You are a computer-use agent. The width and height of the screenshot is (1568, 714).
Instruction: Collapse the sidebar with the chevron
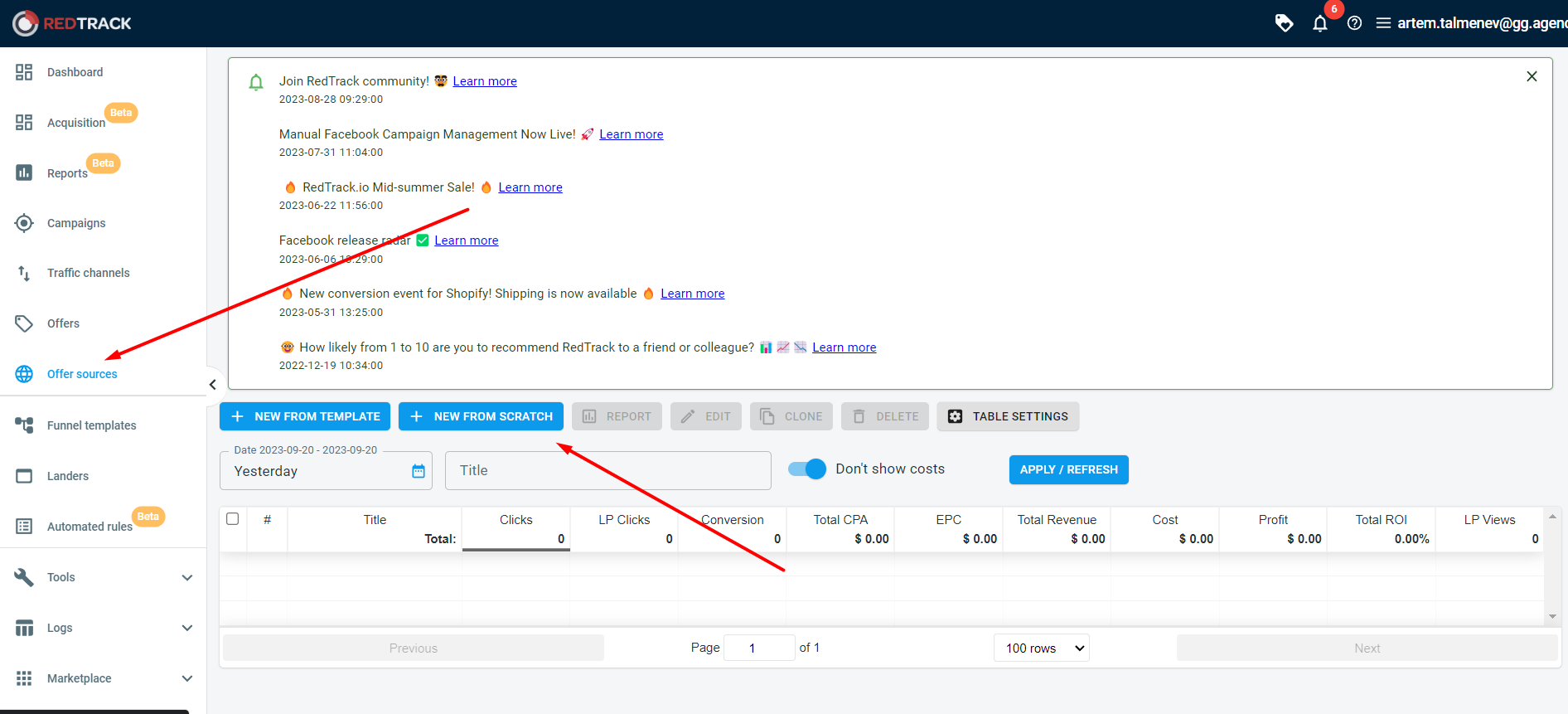tap(213, 384)
